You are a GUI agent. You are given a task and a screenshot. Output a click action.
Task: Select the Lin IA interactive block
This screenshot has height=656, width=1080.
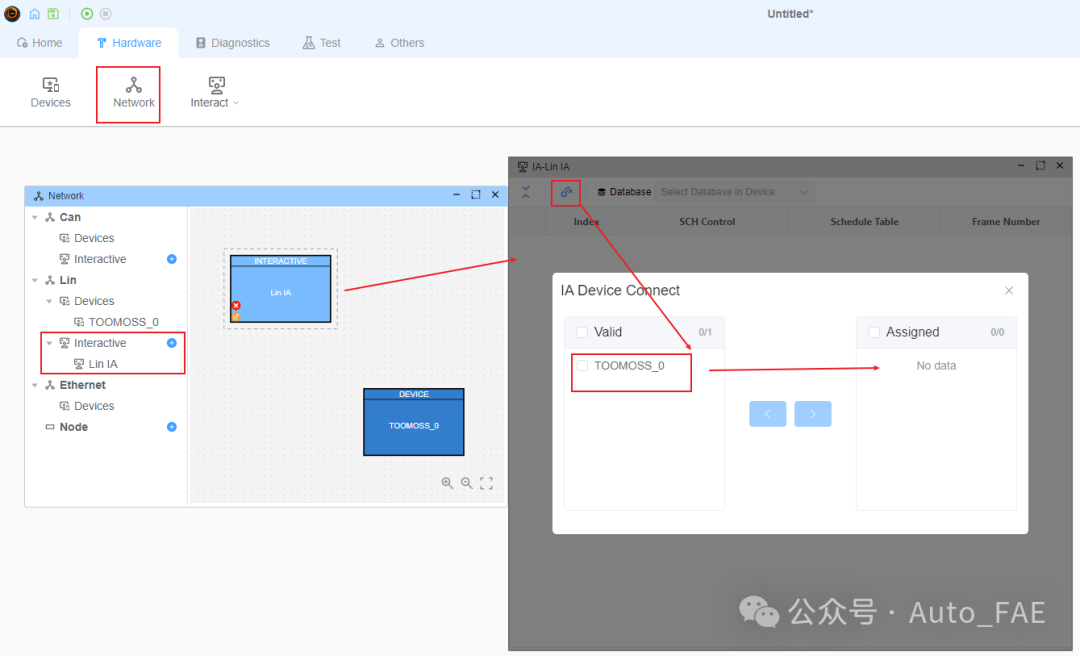pos(280,289)
